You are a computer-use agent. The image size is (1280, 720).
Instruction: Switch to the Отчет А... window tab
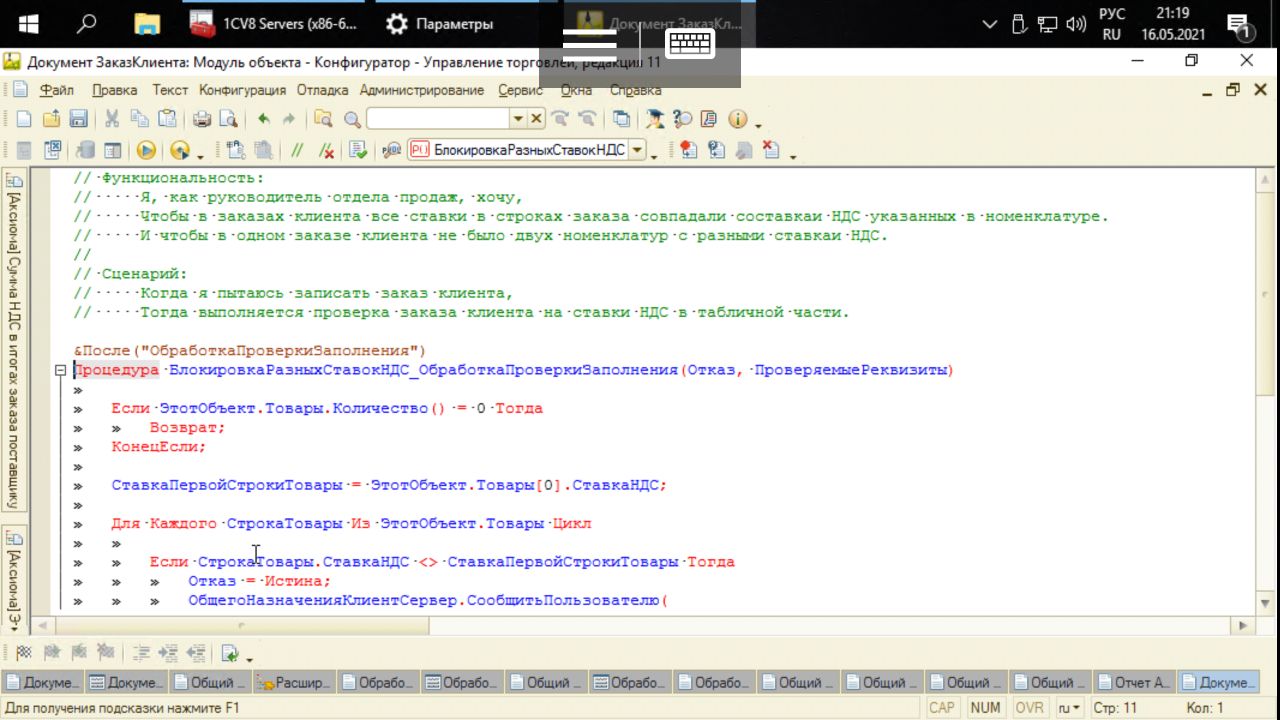click(1134, 682)
